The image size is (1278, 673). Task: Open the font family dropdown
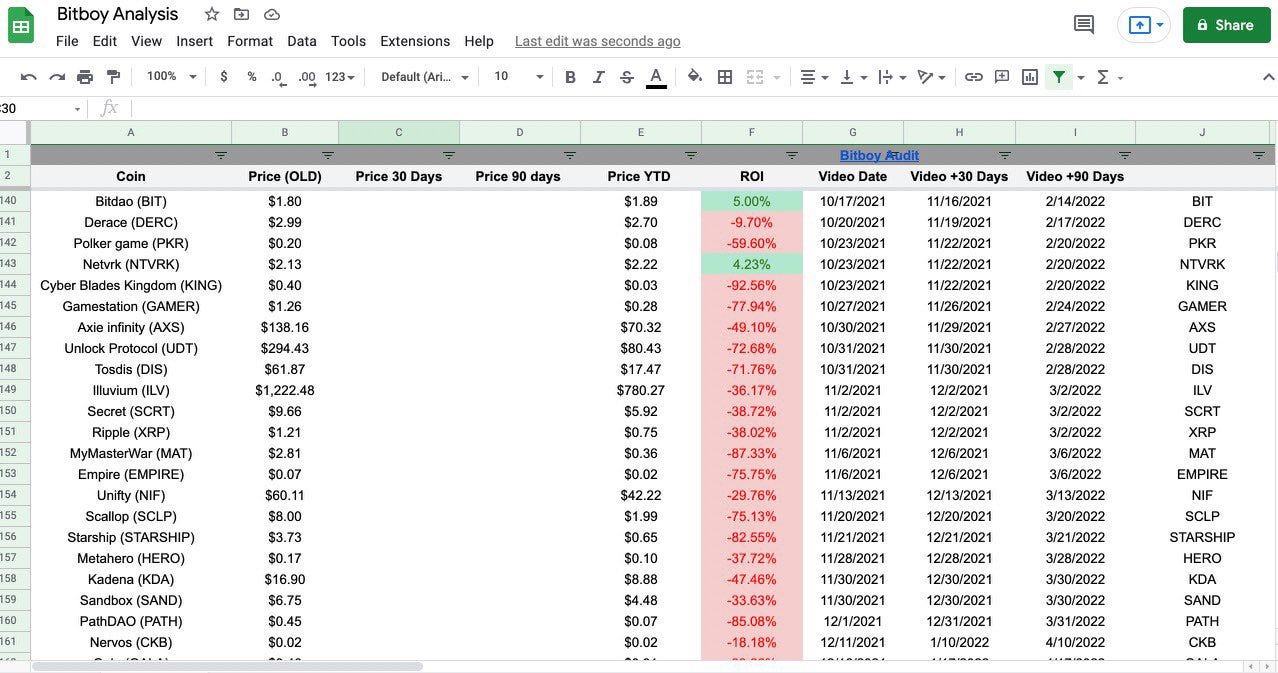coord(425,77)
